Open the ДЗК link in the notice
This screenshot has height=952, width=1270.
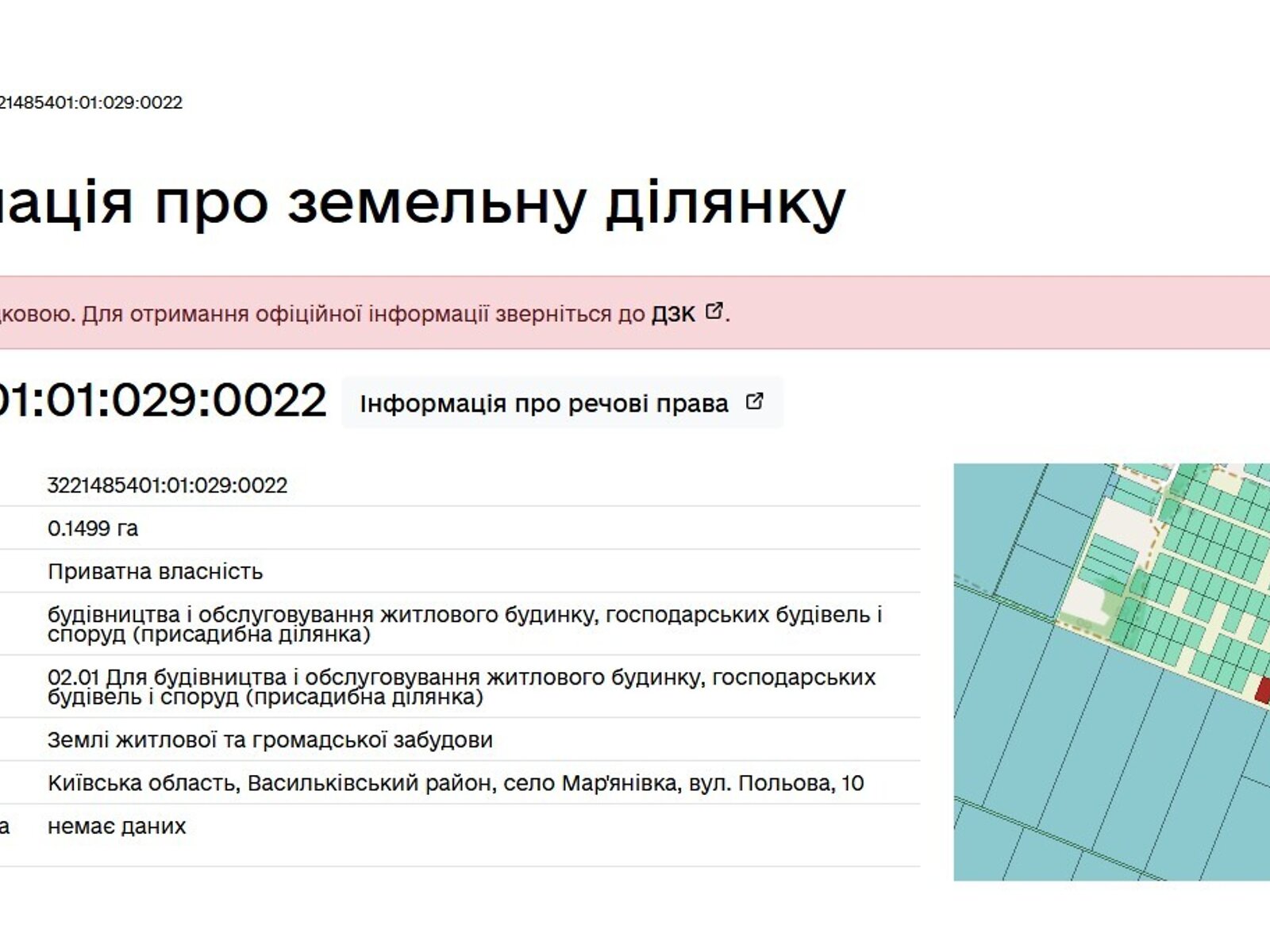[673, 314]
